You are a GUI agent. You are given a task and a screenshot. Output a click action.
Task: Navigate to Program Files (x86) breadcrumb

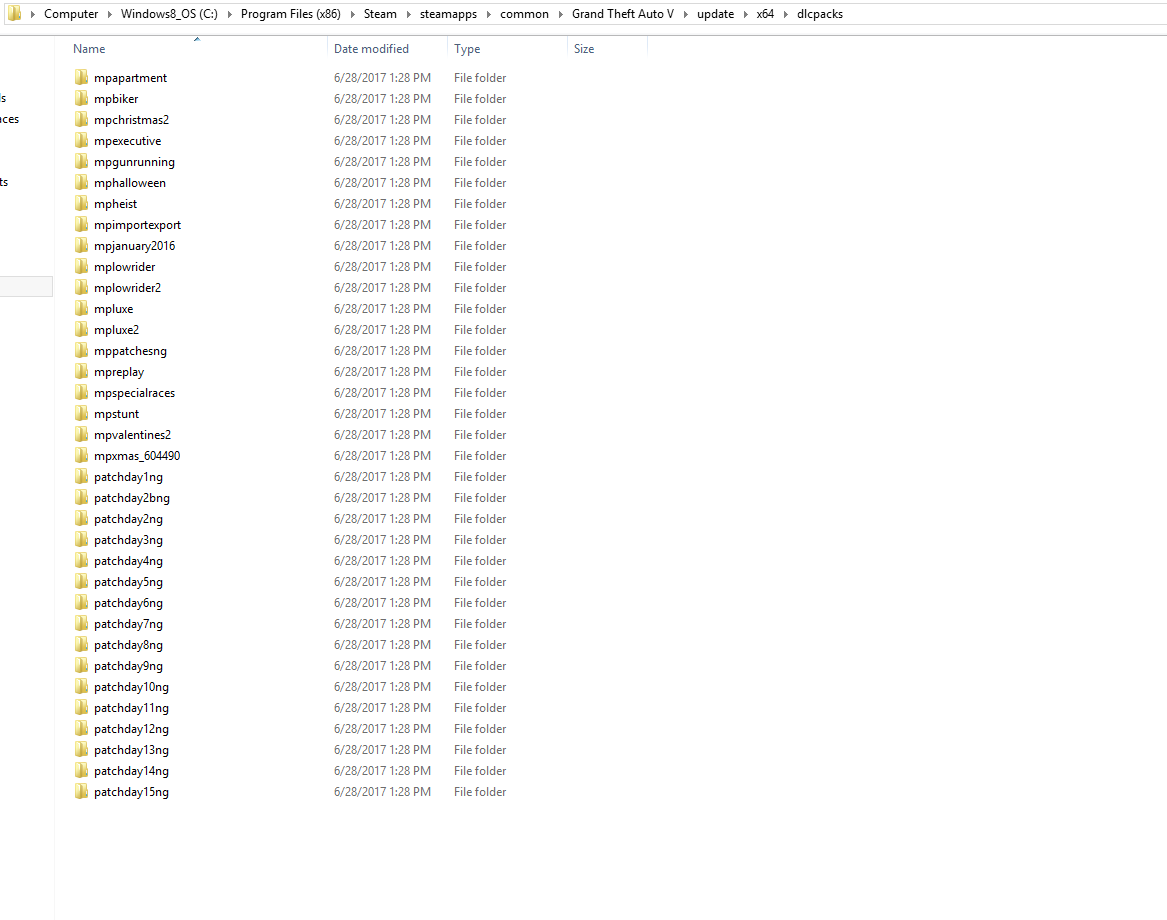click(291, 14)
